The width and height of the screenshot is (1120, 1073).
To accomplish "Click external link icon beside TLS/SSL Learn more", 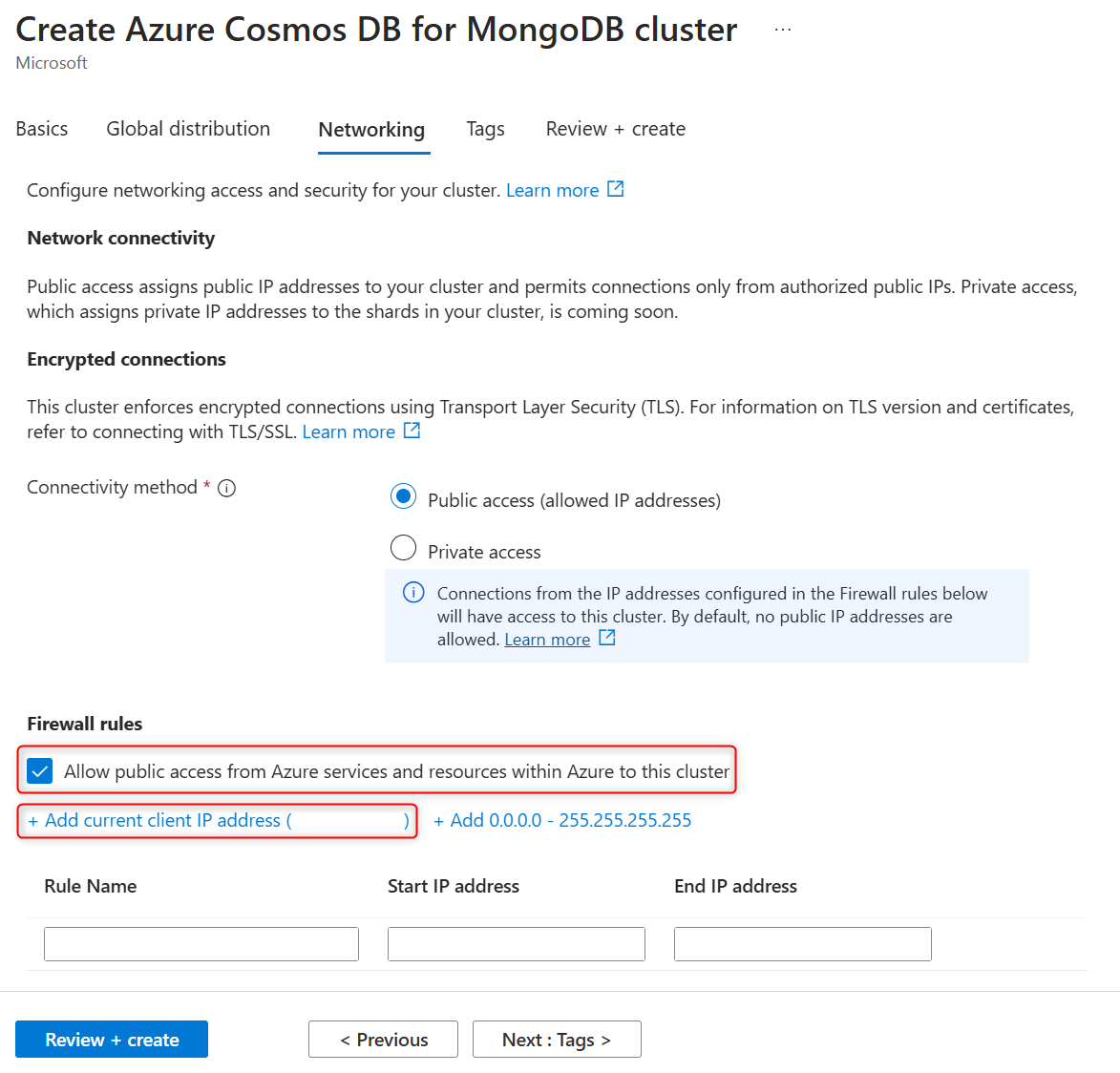I will tap(412, 431).
